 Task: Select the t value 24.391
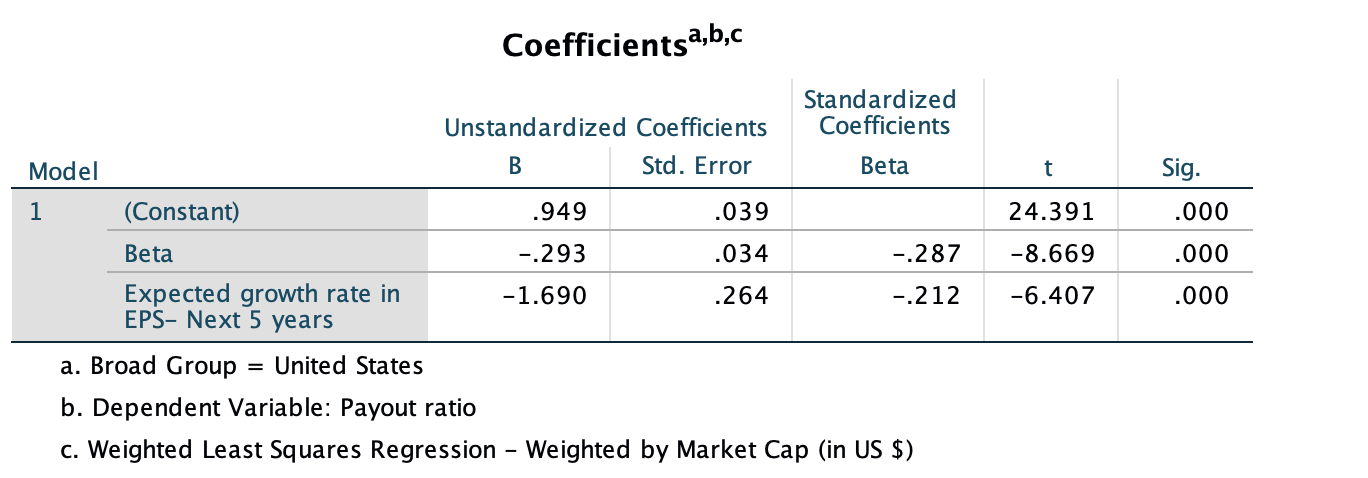tap(1054, 212)
